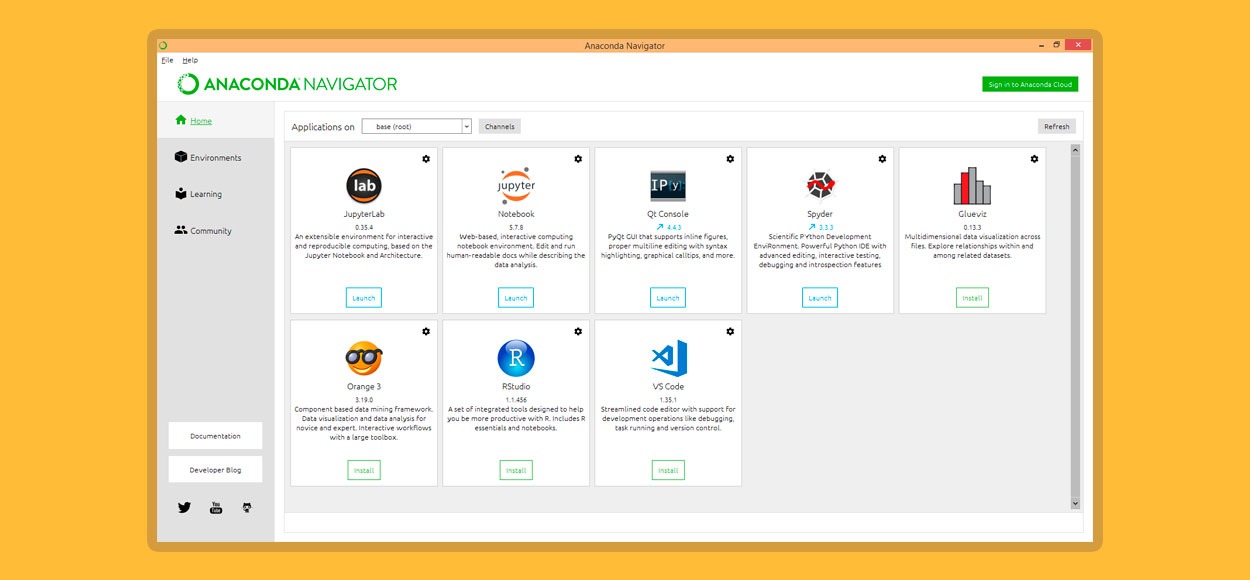The height and width of the screenshot is (580, 1250).
Task: Go to the Home tab
Action: click(215, 121)
